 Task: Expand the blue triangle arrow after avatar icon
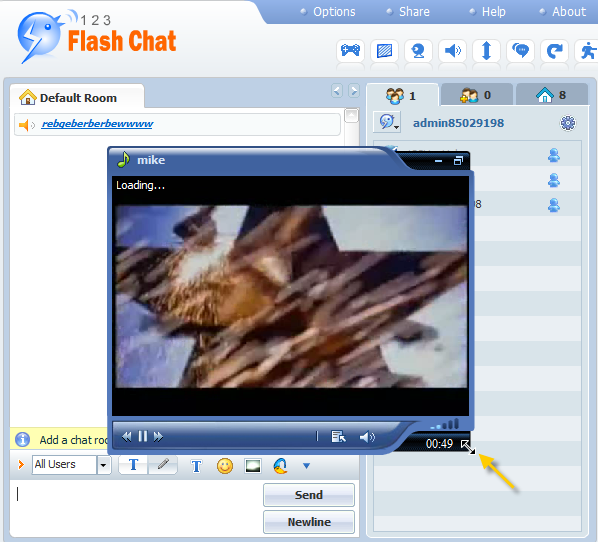pos(306,466)
